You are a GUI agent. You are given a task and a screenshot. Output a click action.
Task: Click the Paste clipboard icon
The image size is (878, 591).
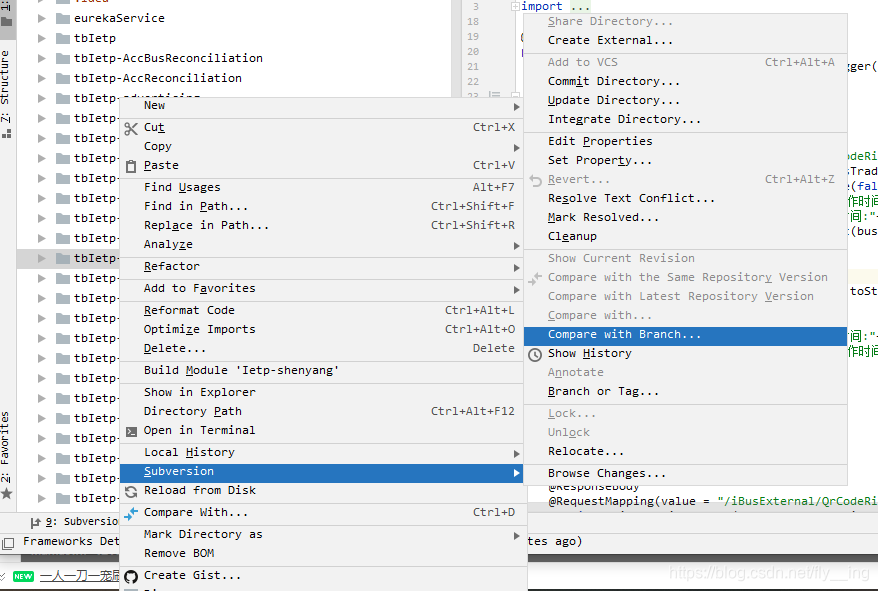pyautogui.click(x=130, y=166)
